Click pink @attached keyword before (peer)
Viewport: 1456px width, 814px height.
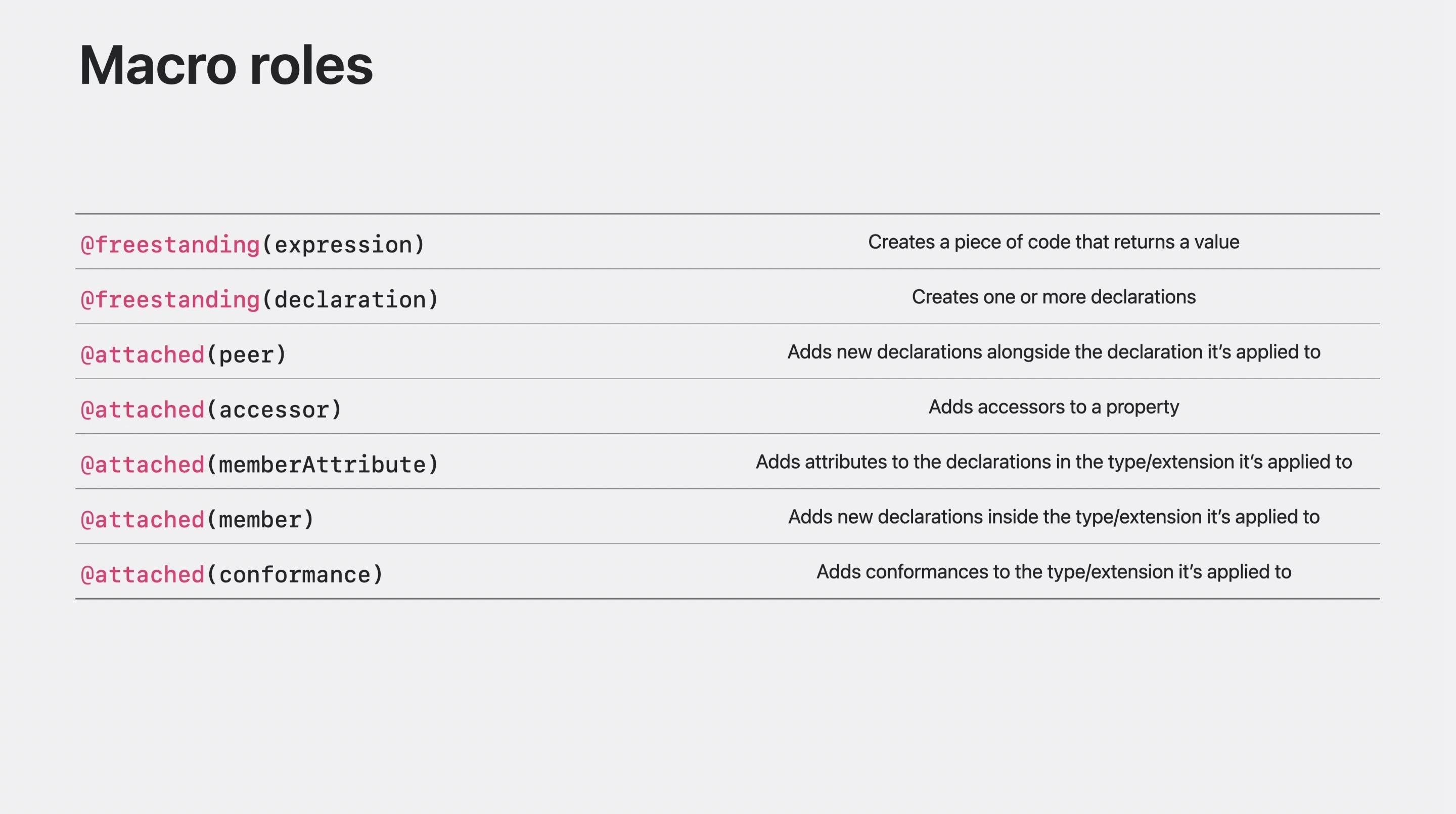pos(143,354)
